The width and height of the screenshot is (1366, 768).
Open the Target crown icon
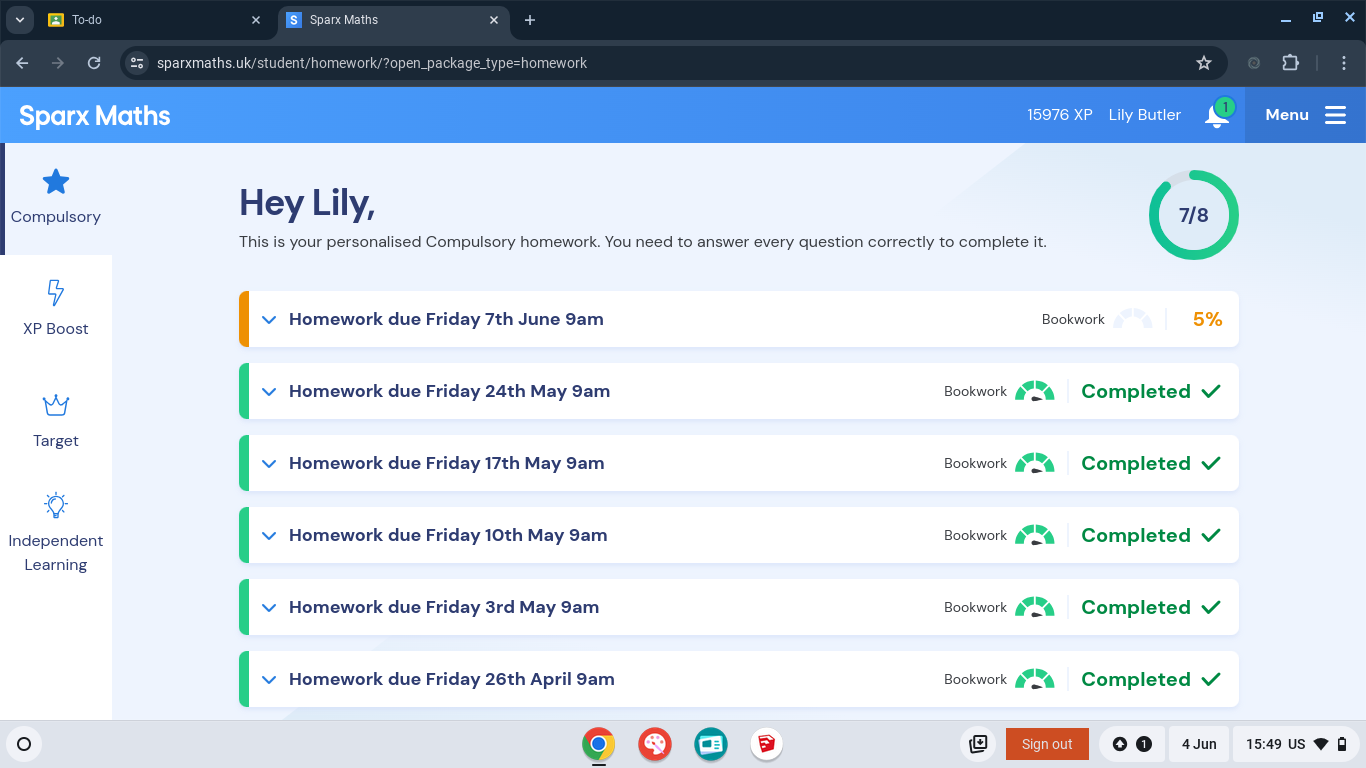56,405
